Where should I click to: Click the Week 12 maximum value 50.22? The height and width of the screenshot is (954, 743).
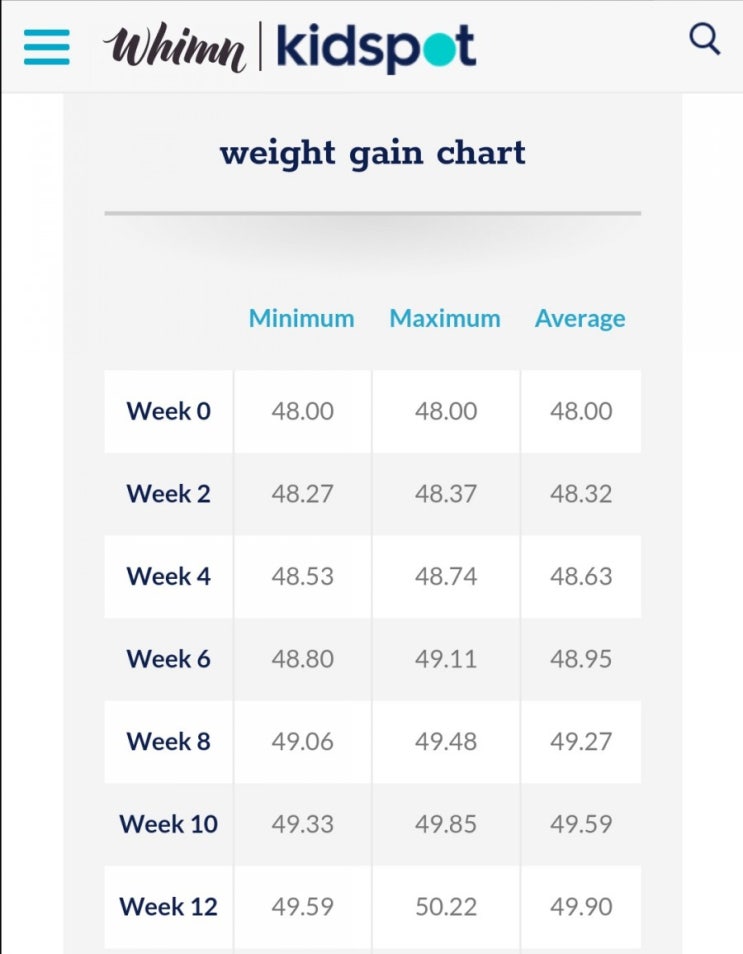[445, 907]
